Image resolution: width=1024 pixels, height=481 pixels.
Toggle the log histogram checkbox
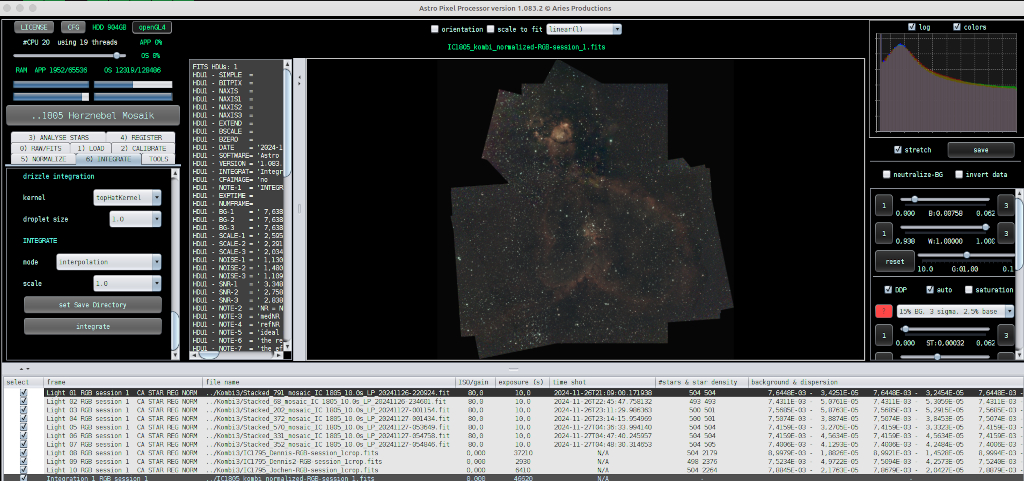coord(912,27)
